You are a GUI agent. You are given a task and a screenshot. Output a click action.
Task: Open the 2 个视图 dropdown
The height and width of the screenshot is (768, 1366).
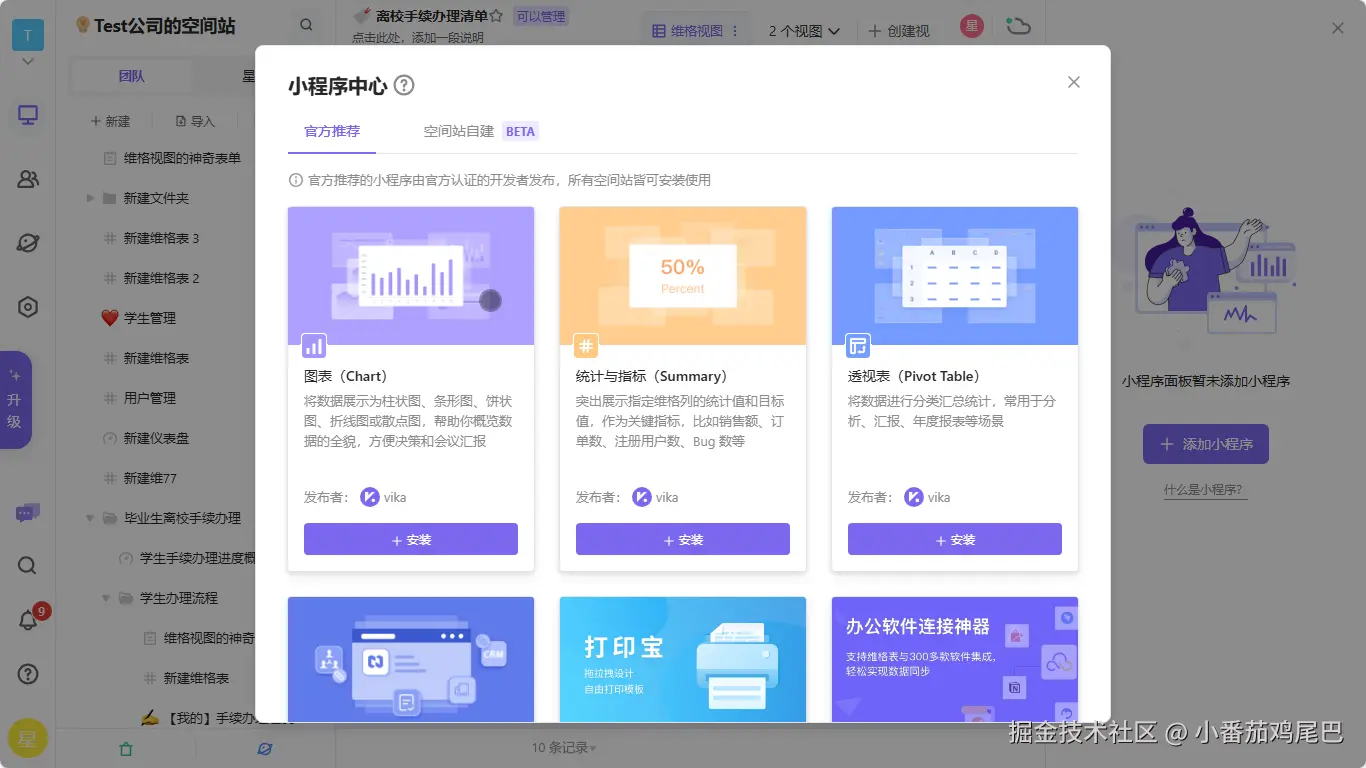pyautogui.click(x=804, y=31)
